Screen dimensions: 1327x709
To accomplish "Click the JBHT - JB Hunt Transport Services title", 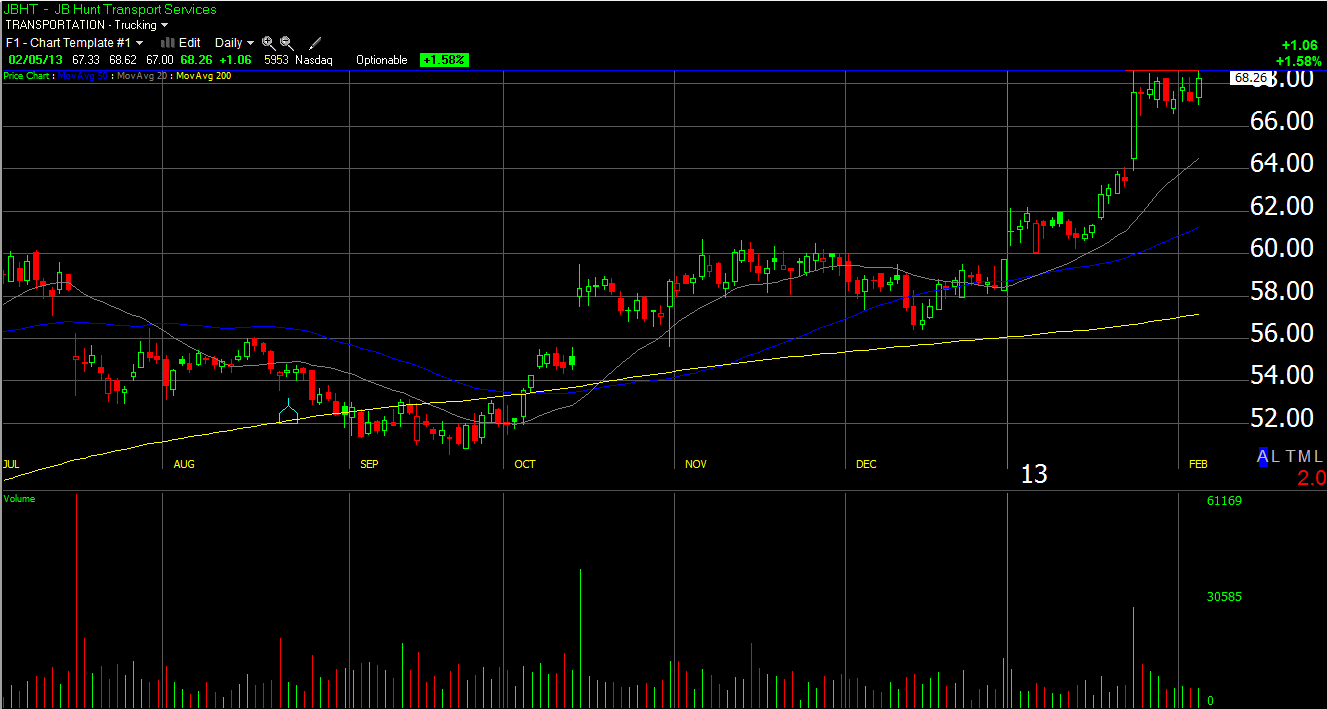I will [110, 10].
